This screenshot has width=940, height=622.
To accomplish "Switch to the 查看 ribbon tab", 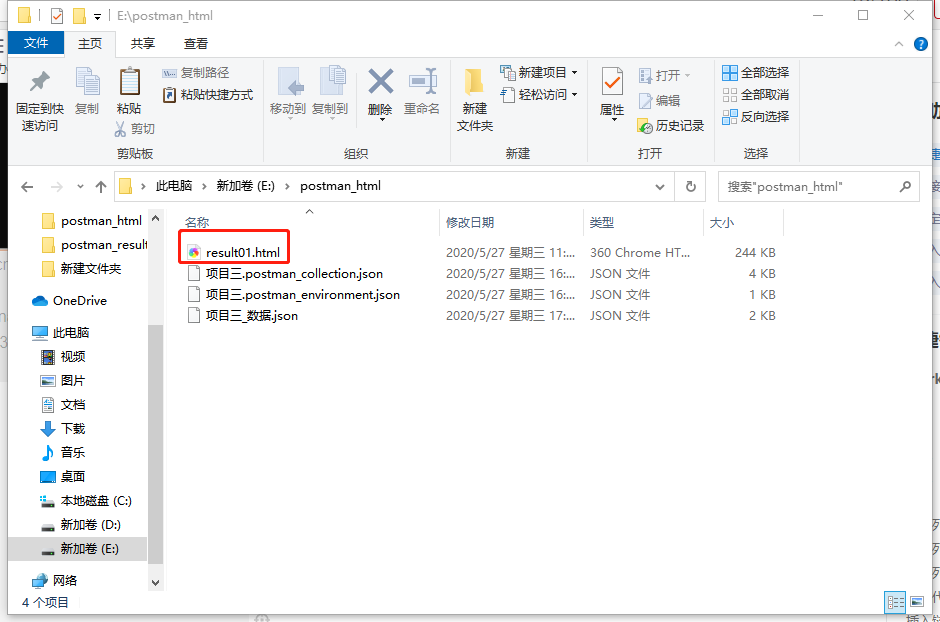I will (194, 44).
